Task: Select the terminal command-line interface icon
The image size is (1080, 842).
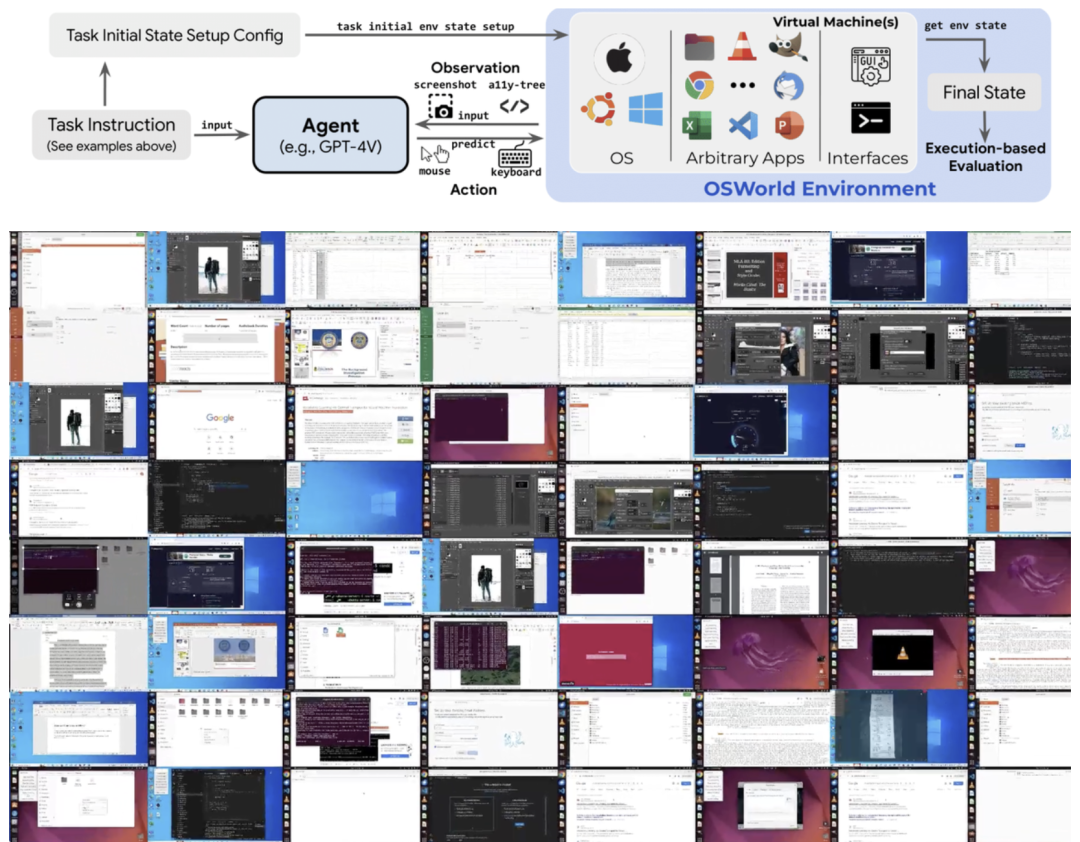Action: tap(869, 117)
